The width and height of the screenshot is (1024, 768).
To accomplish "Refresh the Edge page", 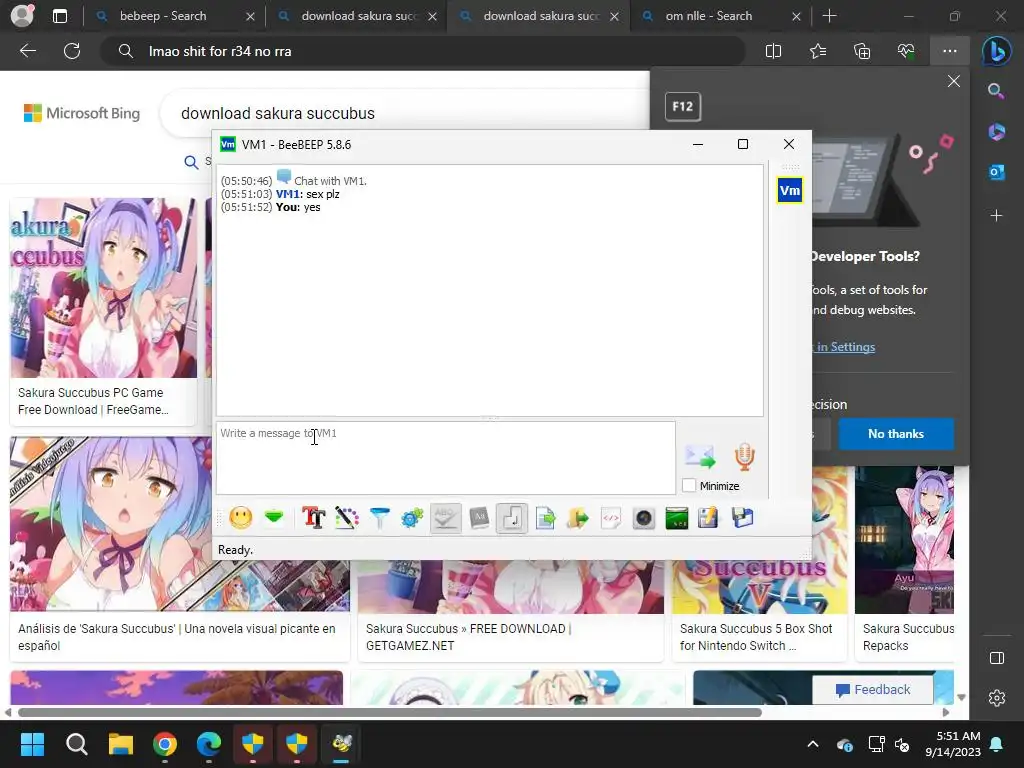I will (72, 51).
